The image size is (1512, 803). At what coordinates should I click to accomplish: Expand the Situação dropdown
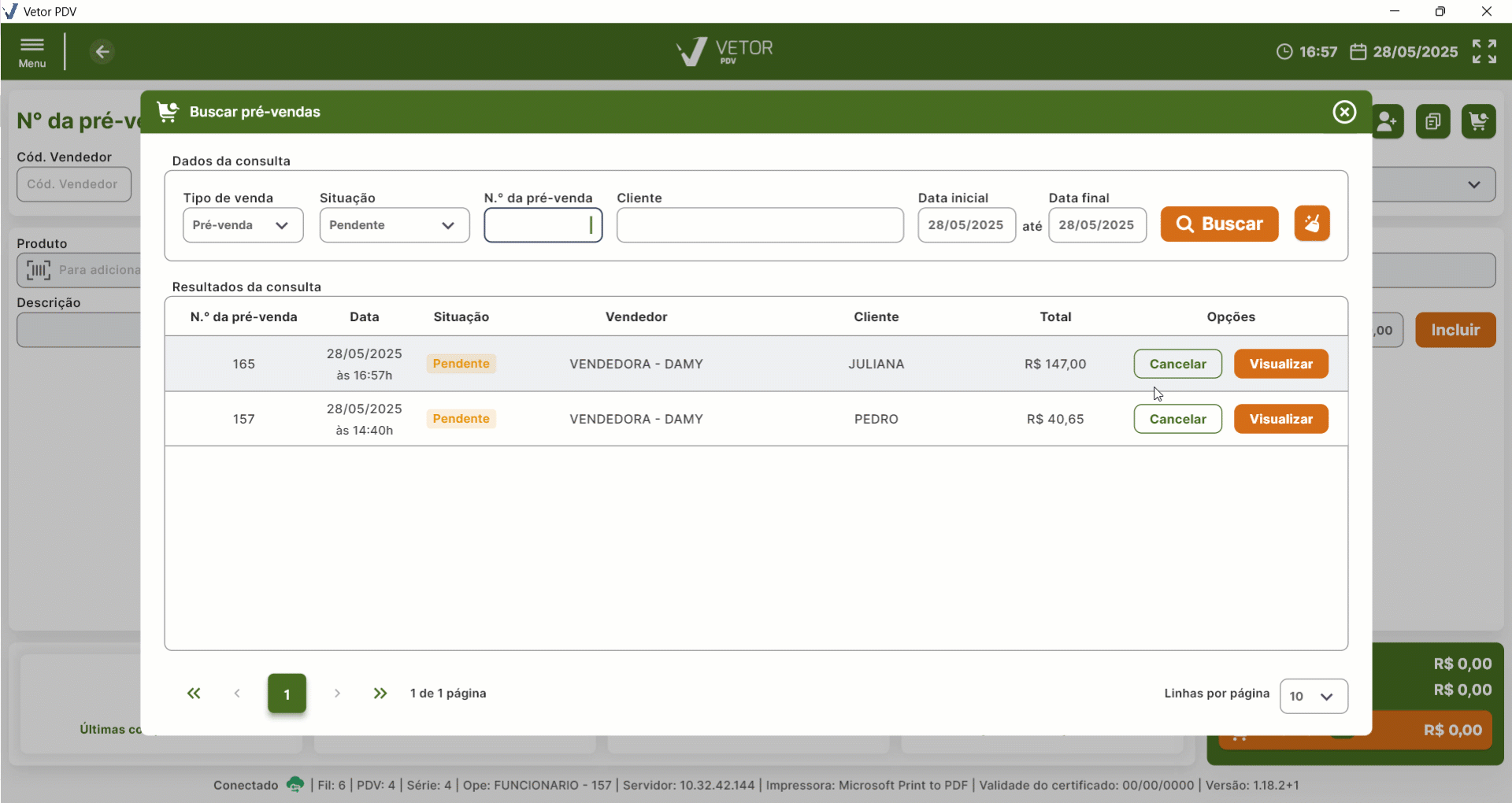coord(394,225)
